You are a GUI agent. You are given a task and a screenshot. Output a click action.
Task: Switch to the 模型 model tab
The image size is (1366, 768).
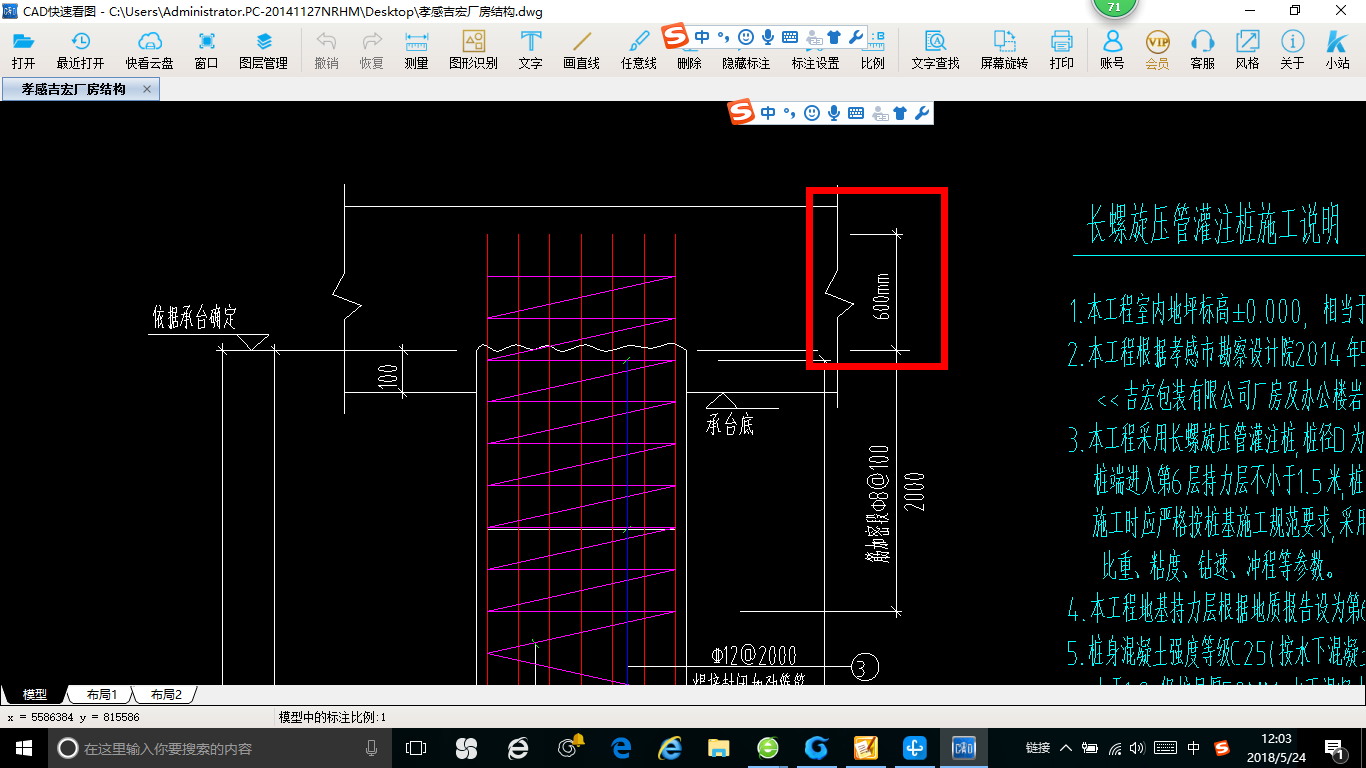point(35,694)
